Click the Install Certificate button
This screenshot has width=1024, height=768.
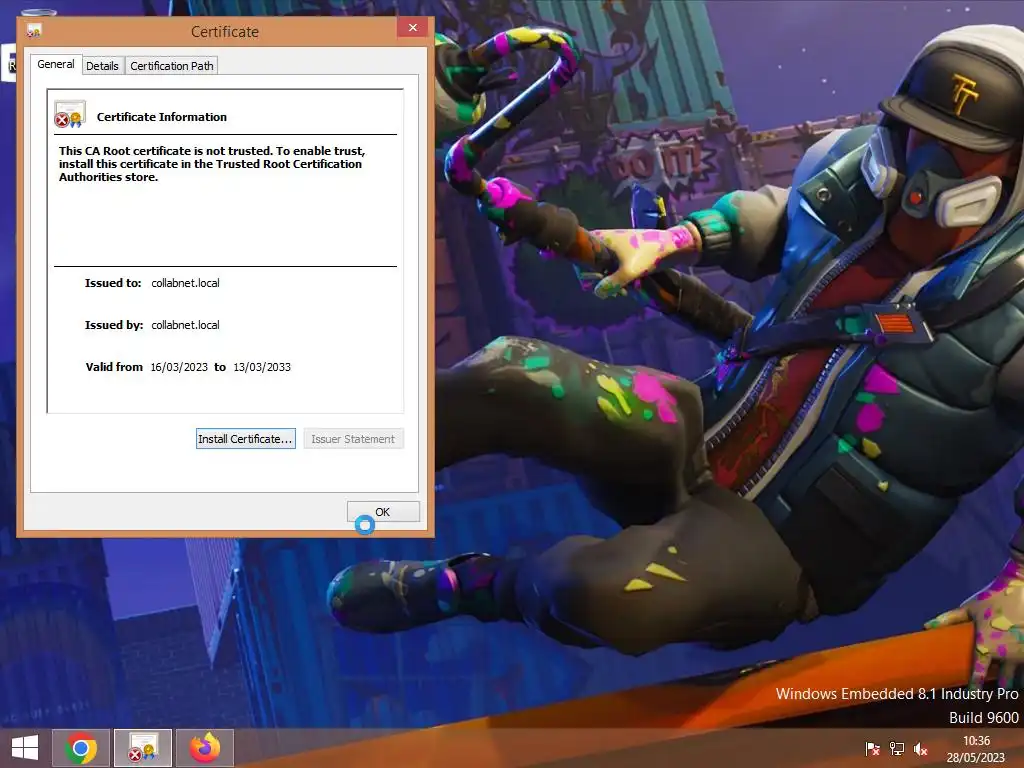tap(246, 439)
